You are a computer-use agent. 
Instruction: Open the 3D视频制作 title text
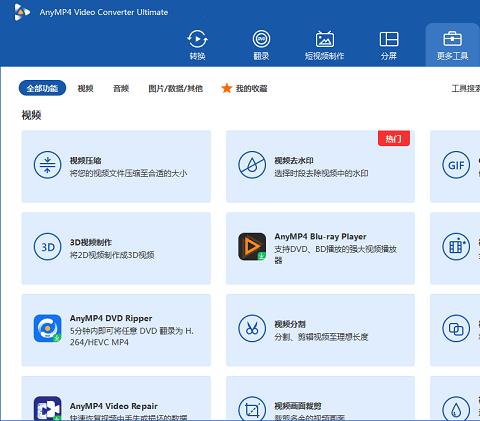(91, 242)
